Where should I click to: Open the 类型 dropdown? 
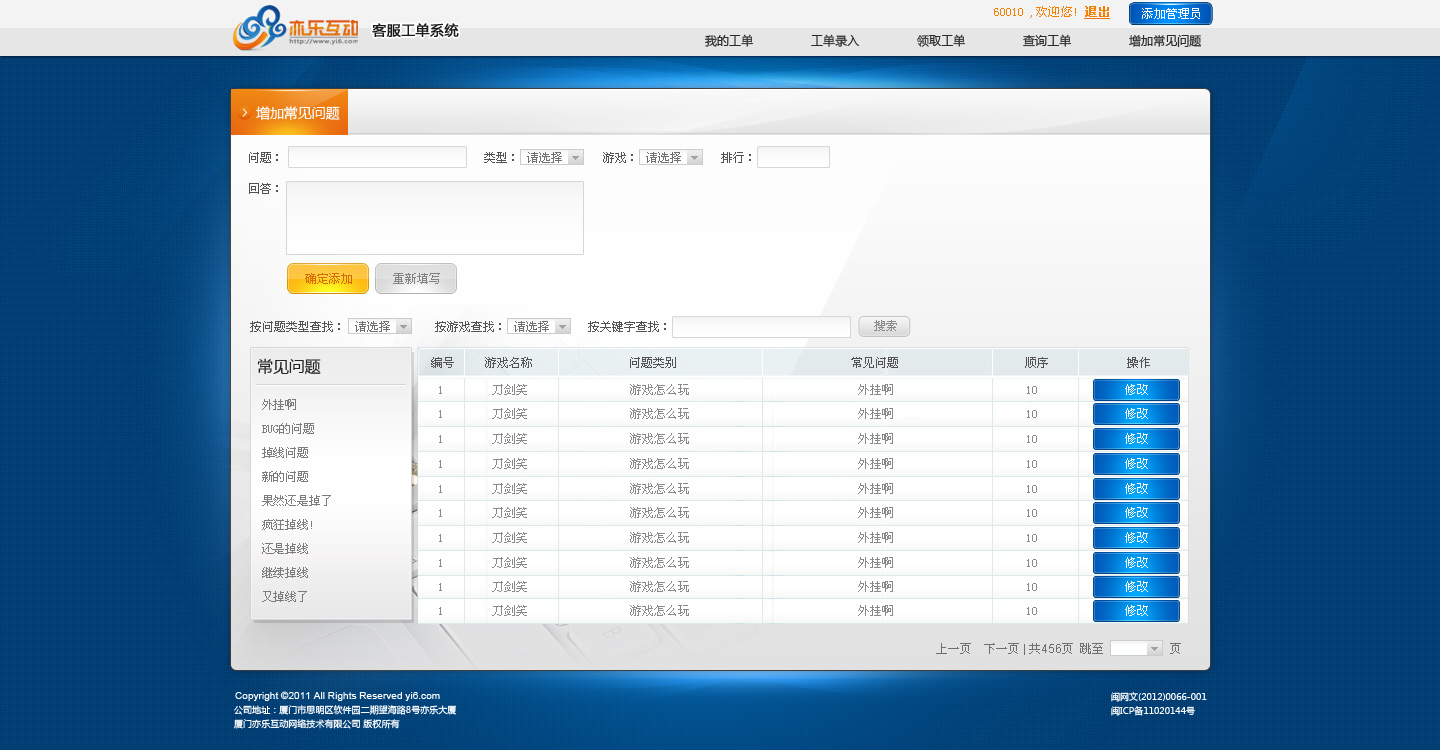pos(552,157)
